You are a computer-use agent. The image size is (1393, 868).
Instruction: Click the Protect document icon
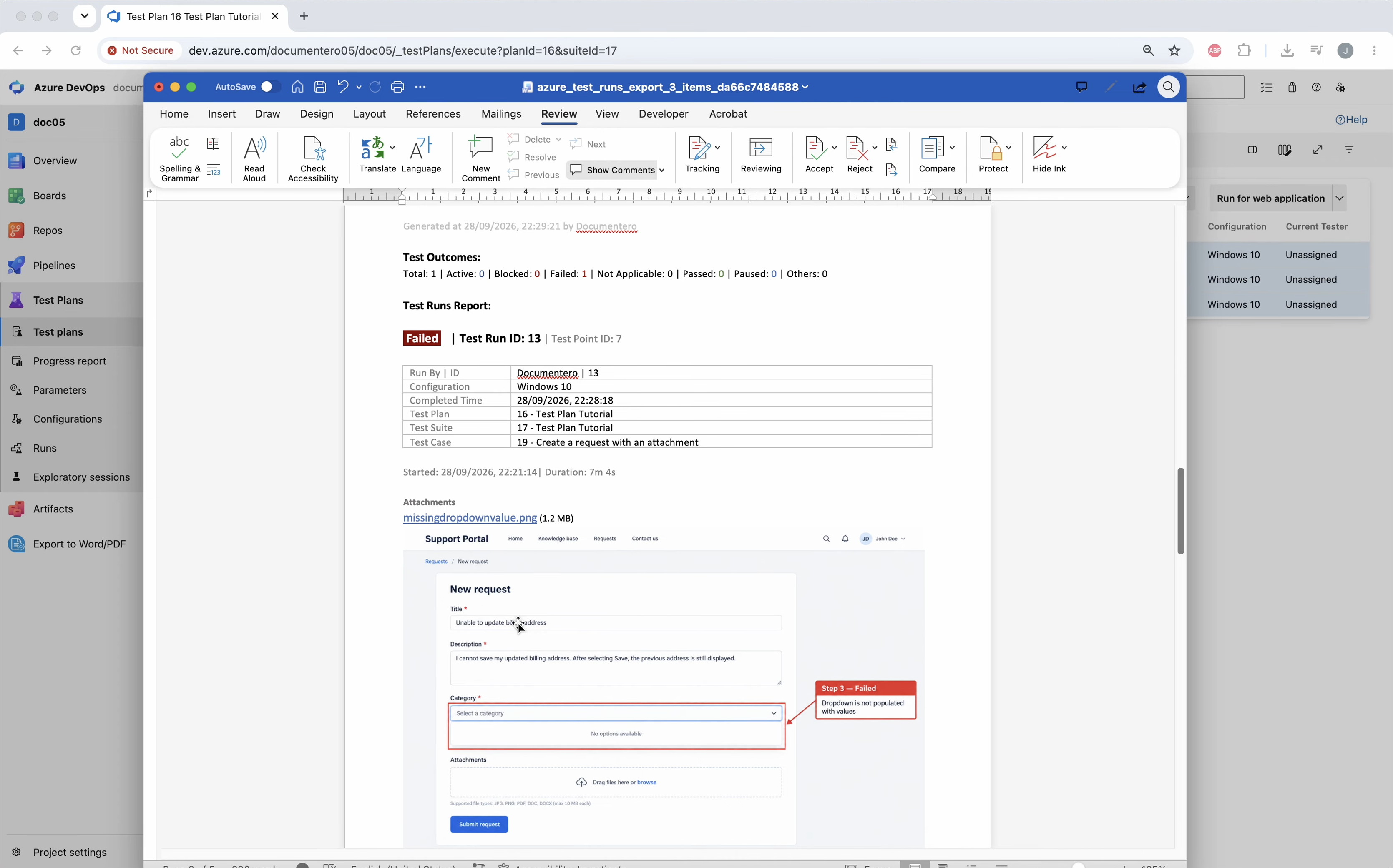pyautogui.click(x=990, y=148)
